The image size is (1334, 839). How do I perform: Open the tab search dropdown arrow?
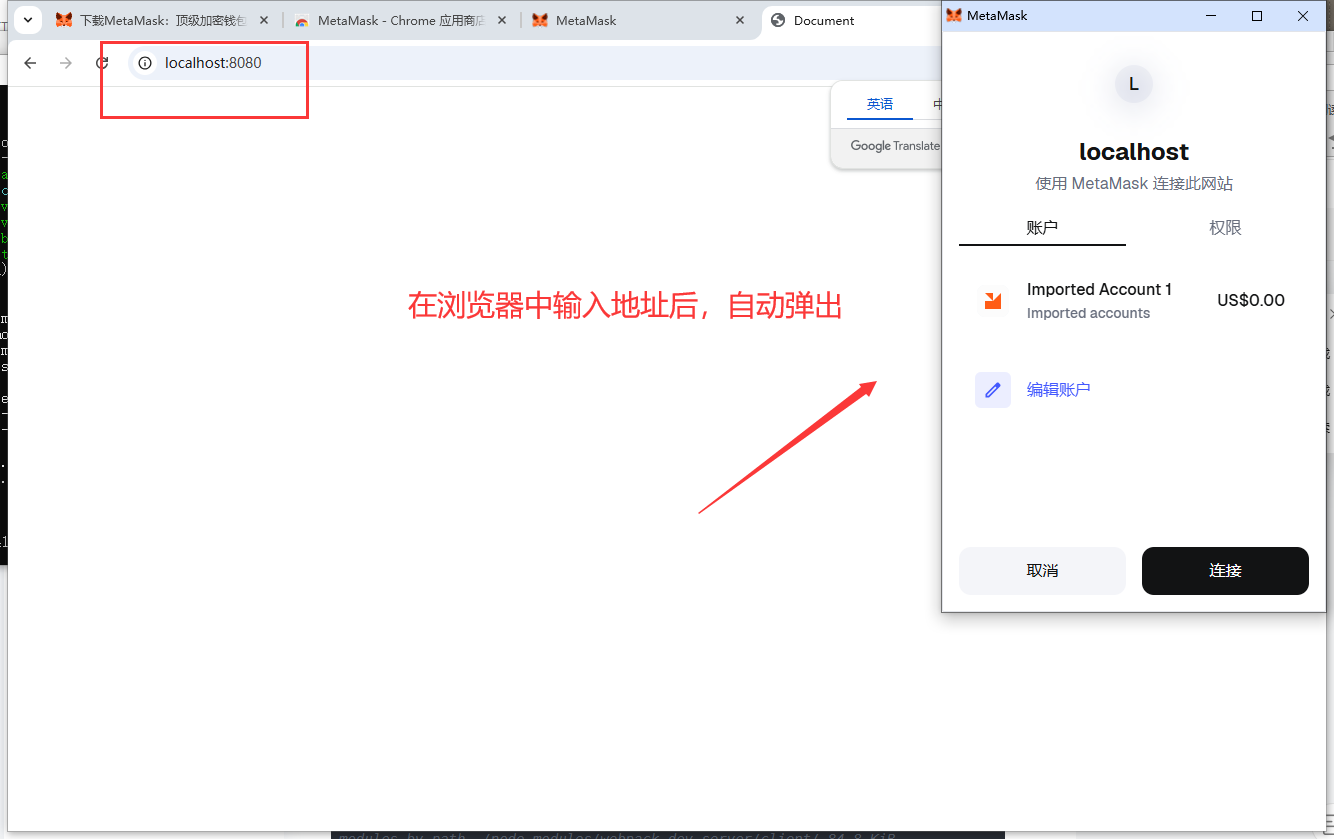27,19
